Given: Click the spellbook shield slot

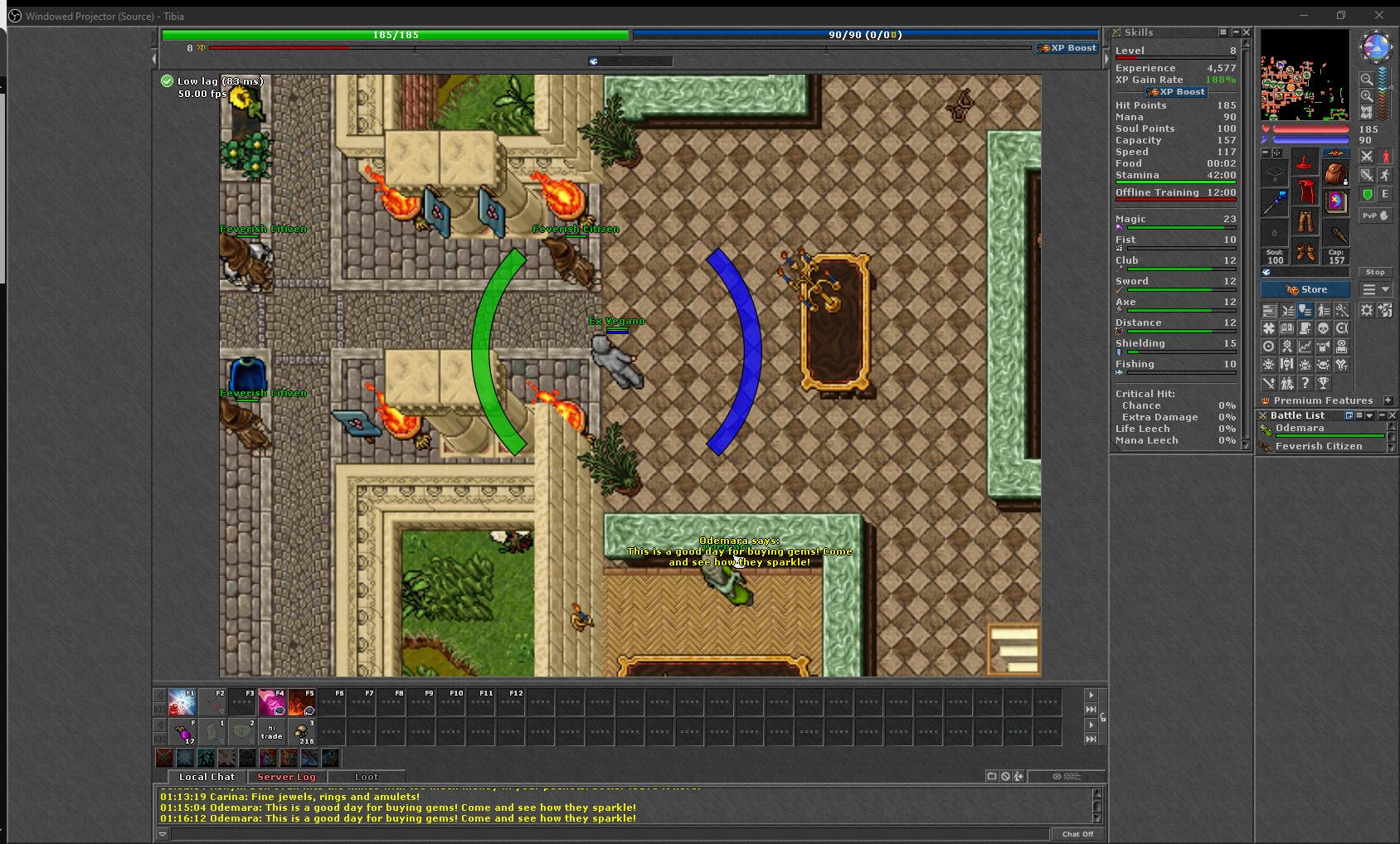Looking at the screenshot, I should (x=1336, y=204).
